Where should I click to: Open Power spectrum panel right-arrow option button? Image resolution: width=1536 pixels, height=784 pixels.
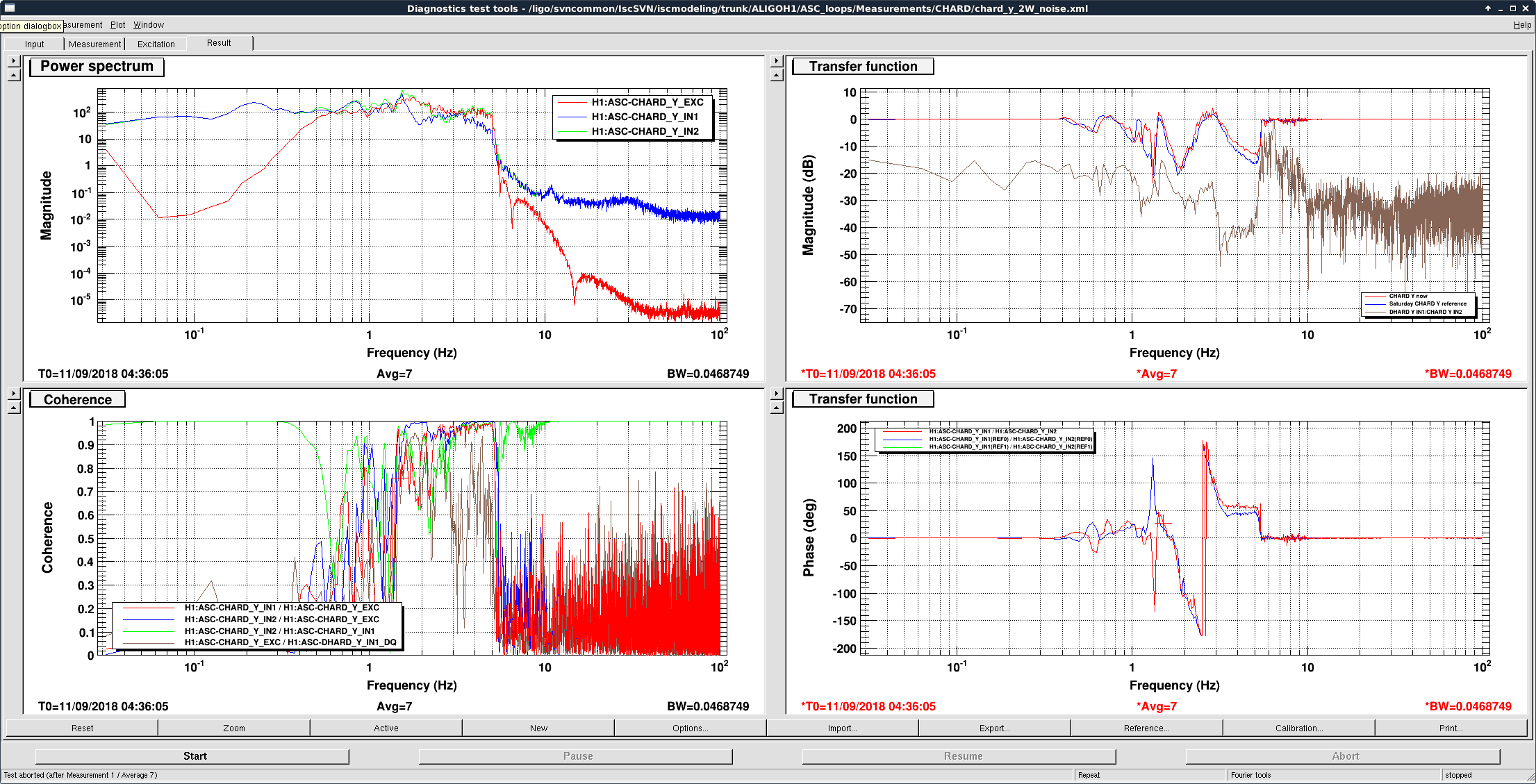(14, 60)
